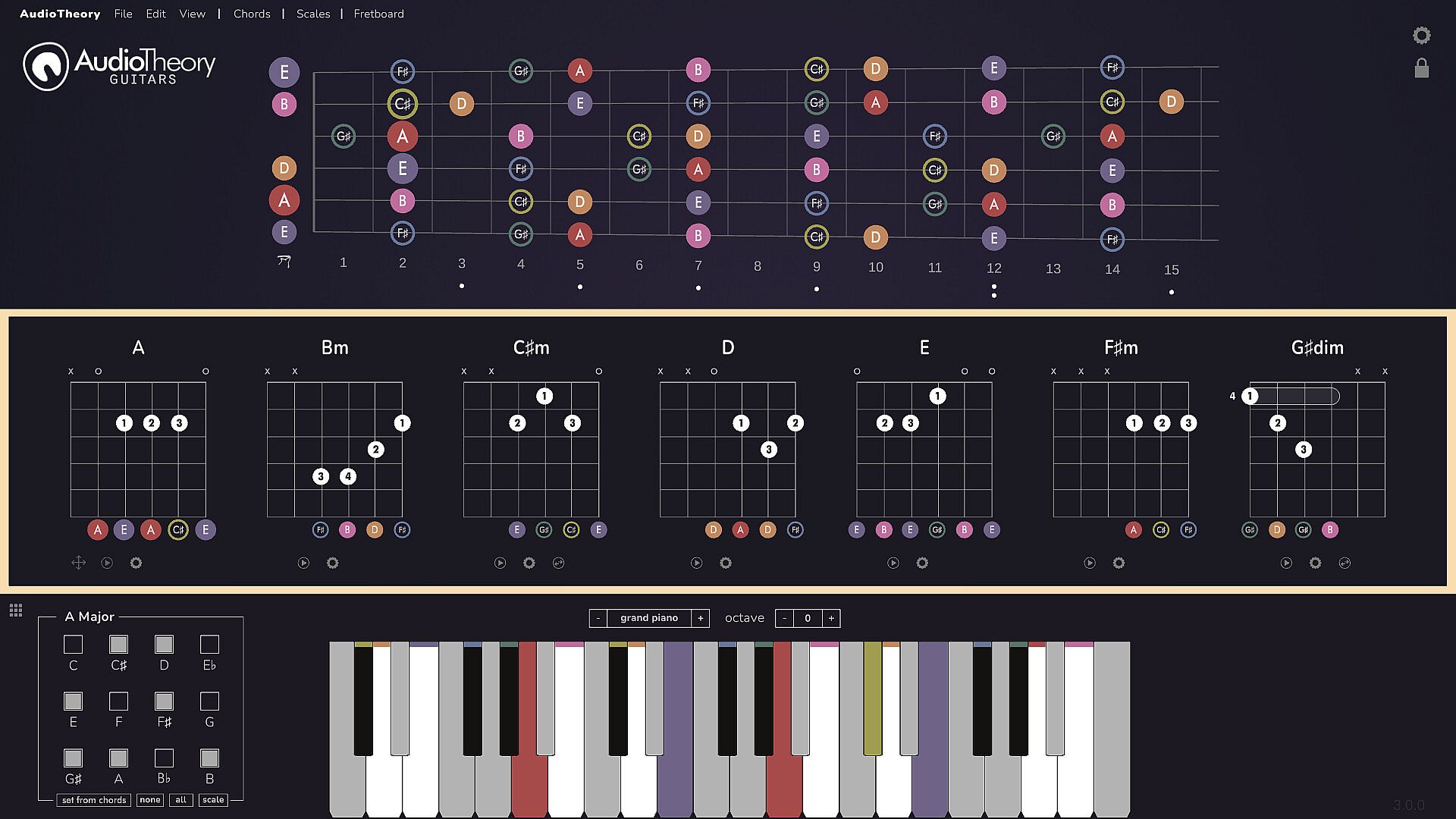Open the Bm chord settings gear
Screen dimensions: 1456x819
coord(332,563)
